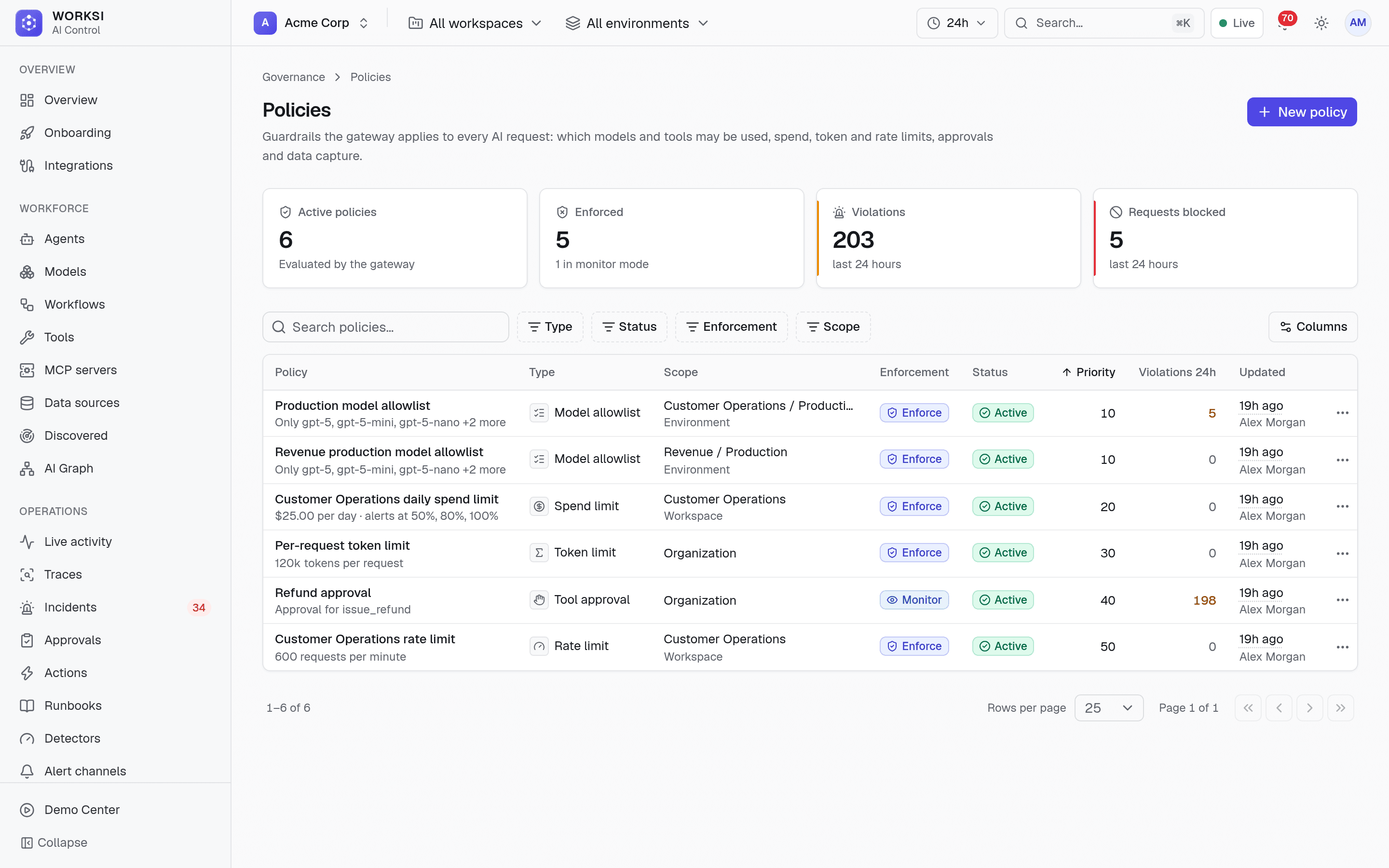Click the Worksi AI Control logo
The width and height of the screenshot is (1389, 868).
(x=60, y=23)
